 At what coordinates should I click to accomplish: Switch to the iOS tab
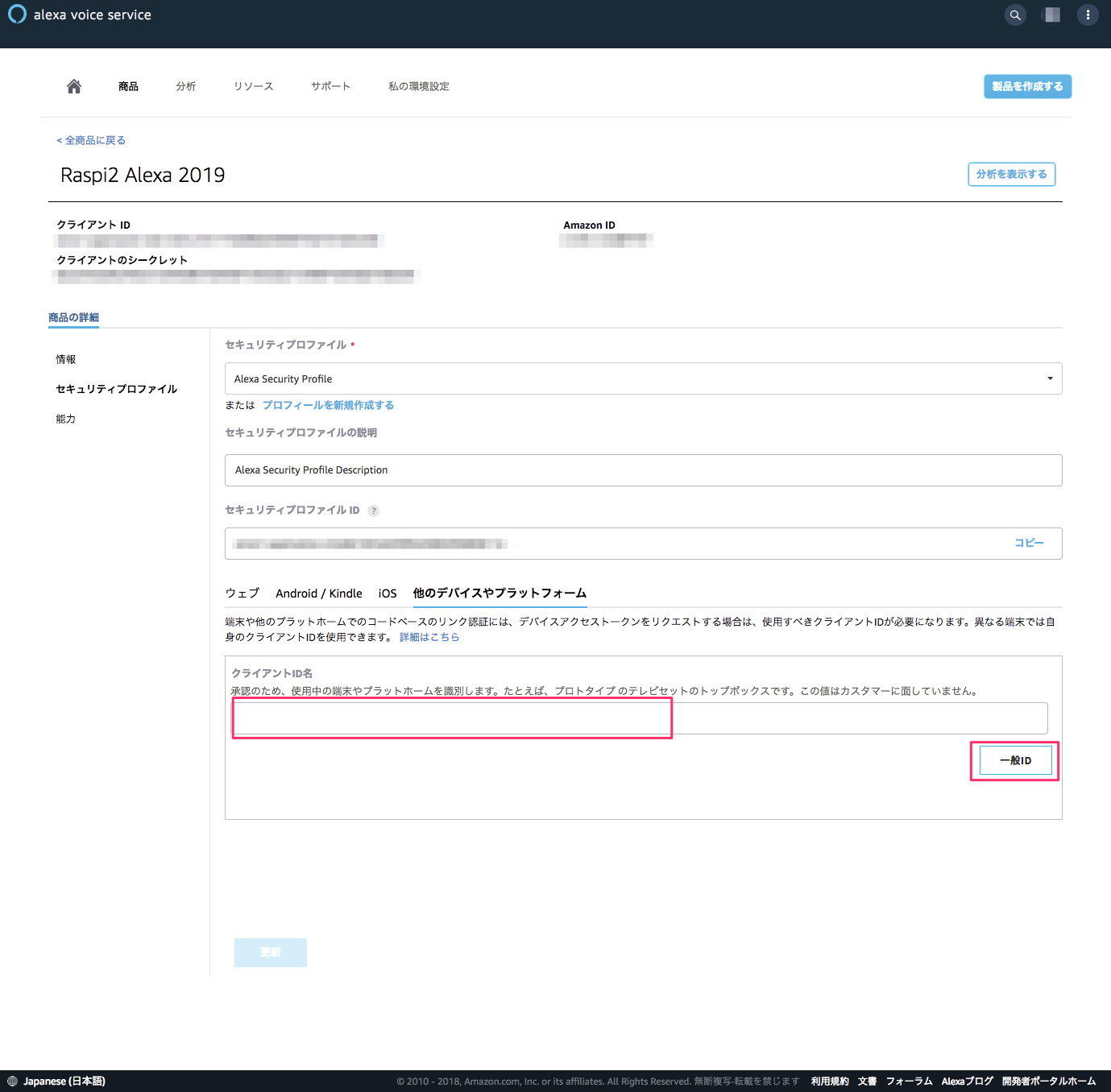pyautogui.click(x=388, y=594)
